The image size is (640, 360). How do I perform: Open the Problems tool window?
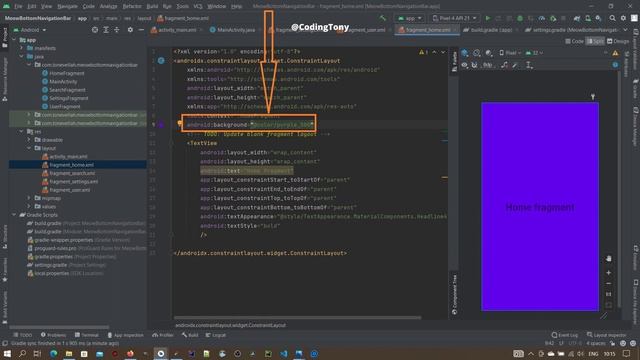tap(53, 335)
